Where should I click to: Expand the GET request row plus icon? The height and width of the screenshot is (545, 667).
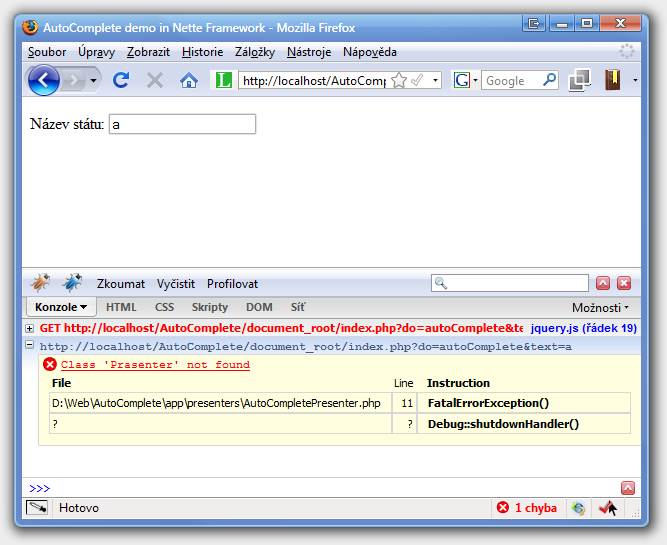(29, 328)
